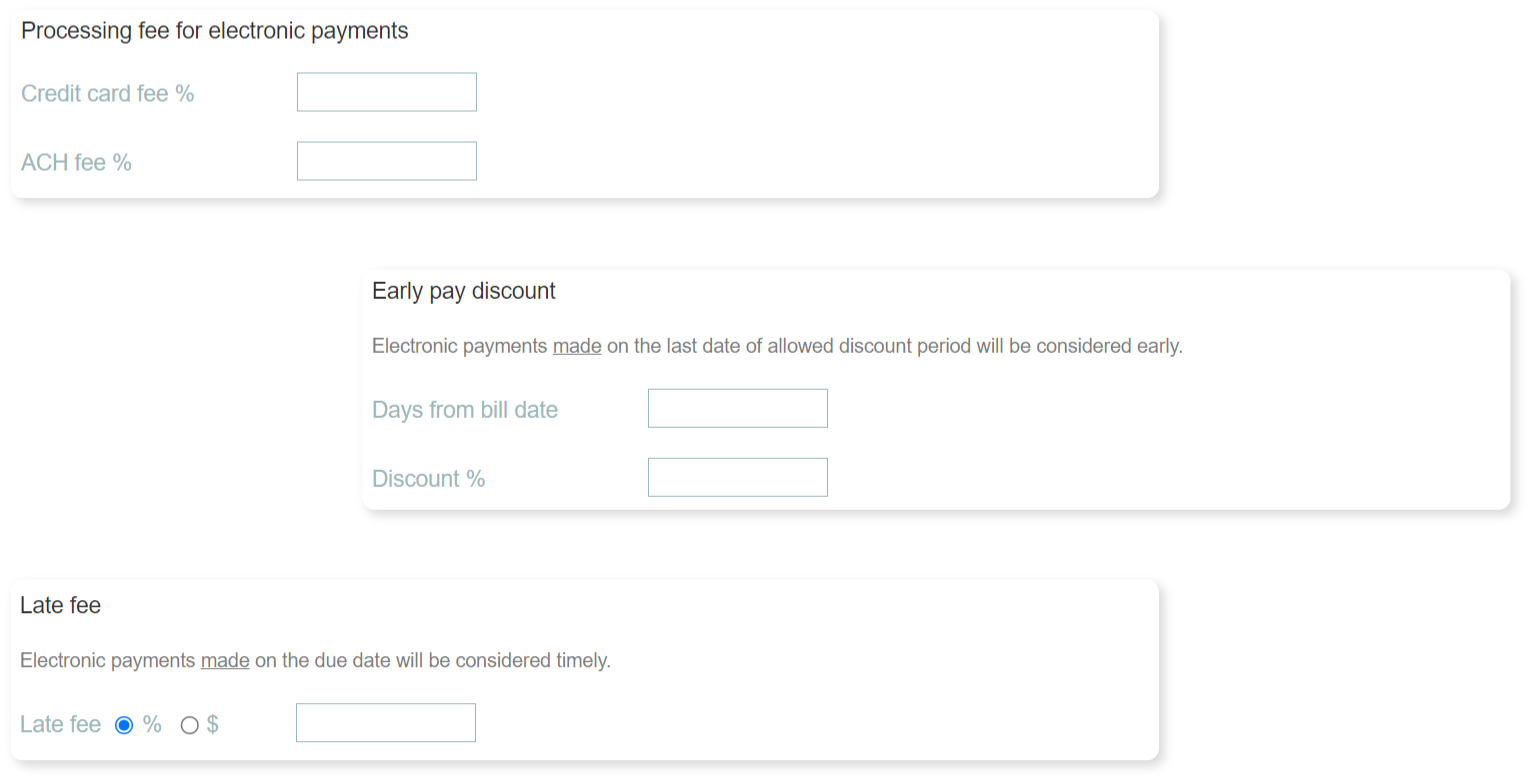Click the "Processing fee for electronic payments" heading
The image size is (1531, 781).
click(214, 31)
